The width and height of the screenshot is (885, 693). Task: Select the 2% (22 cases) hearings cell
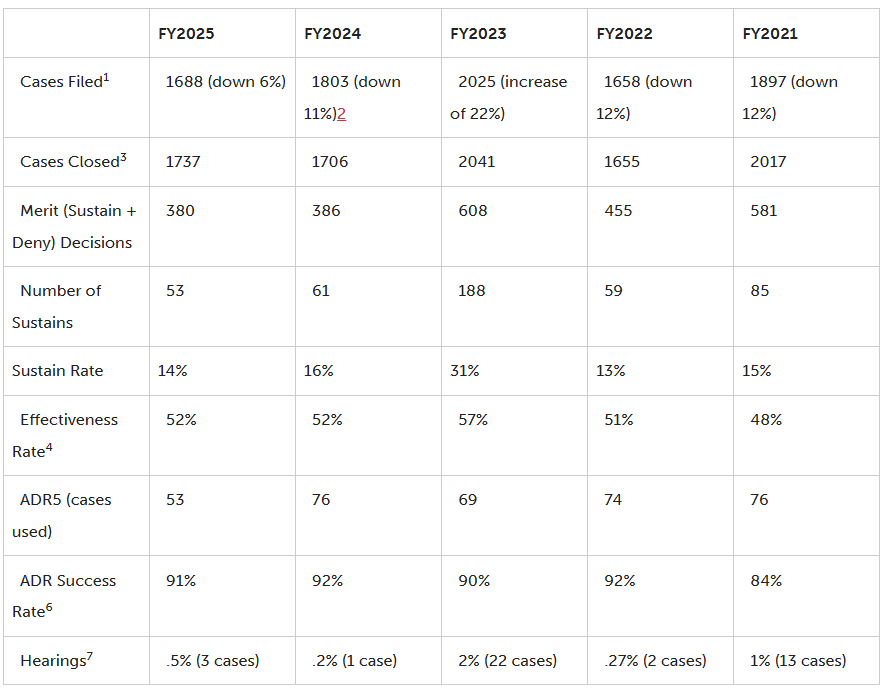pyautogui.click(x=507, y=661)
